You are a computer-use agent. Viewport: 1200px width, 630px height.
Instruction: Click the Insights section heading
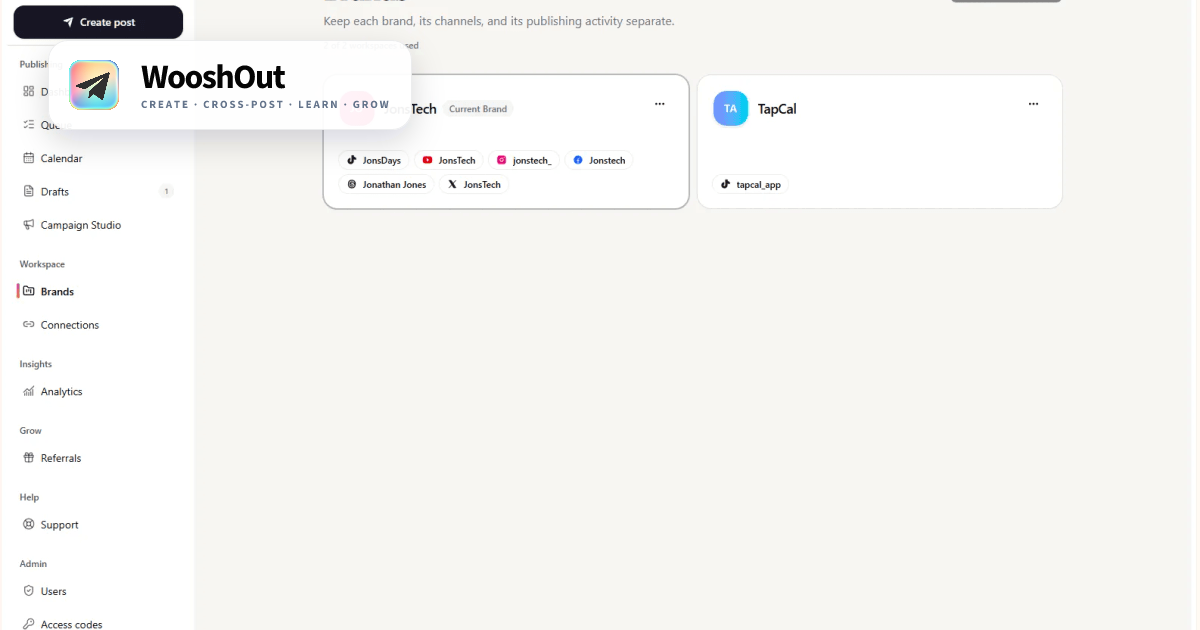click(x=36, y=364)
